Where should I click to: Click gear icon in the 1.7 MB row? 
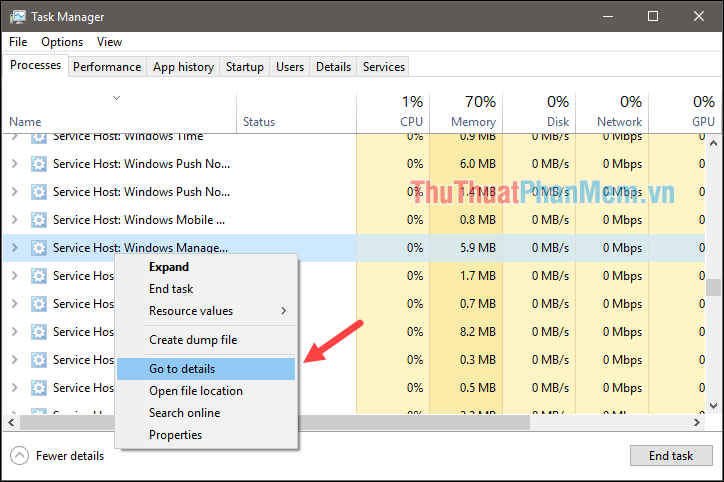pos(39,276)
